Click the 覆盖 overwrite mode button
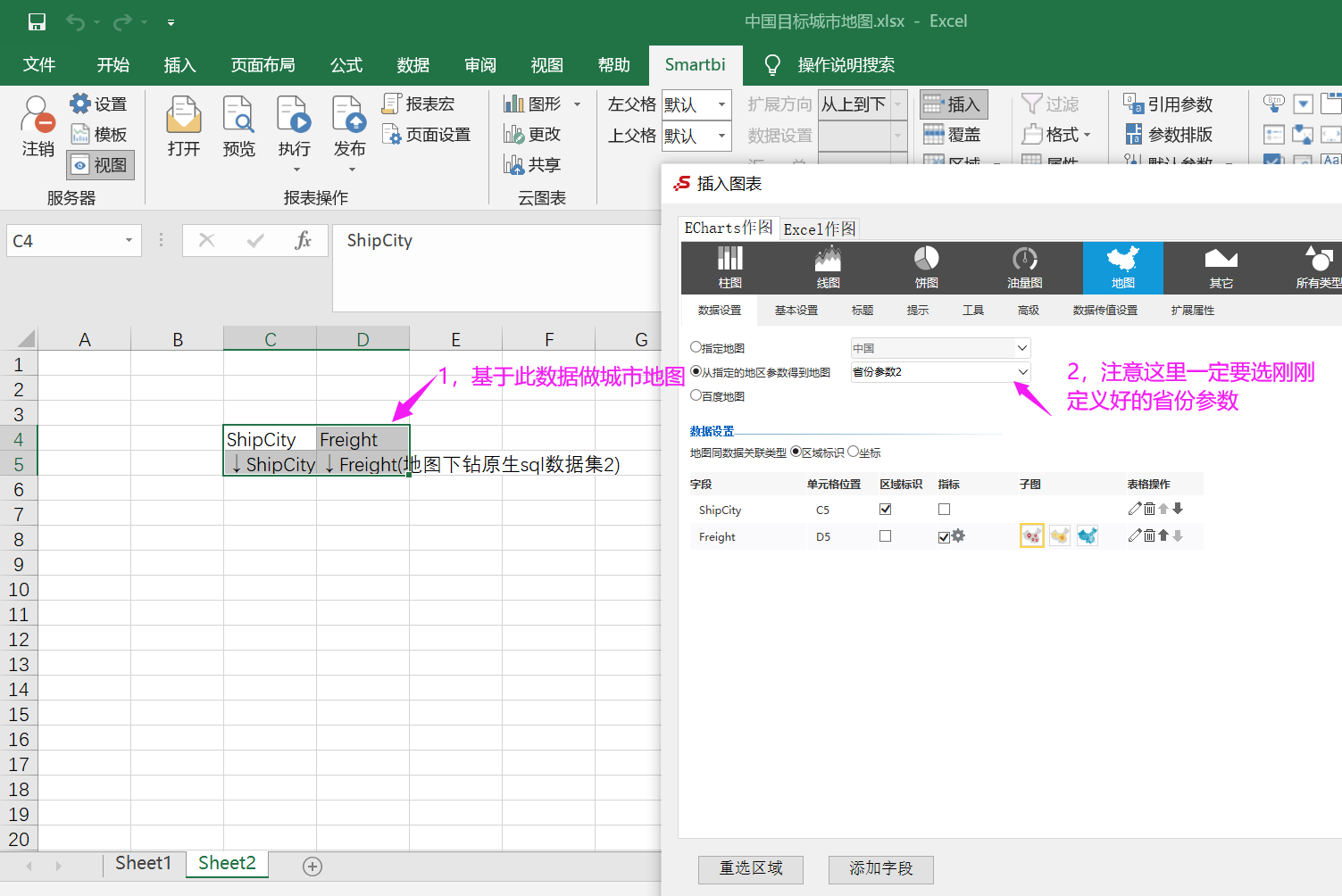This screenshot has width=1342, height=896. pyautogui.click(x=952, y=135)
